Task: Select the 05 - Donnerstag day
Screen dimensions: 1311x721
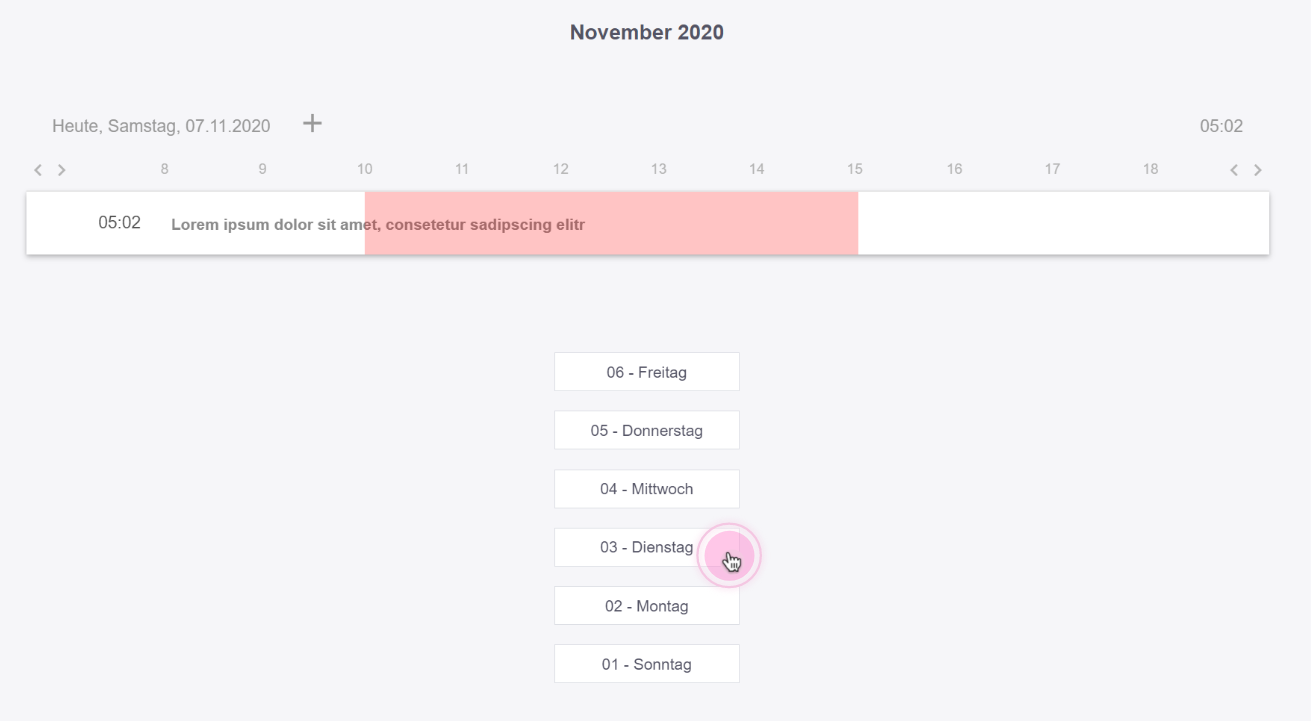Action: 646,431
